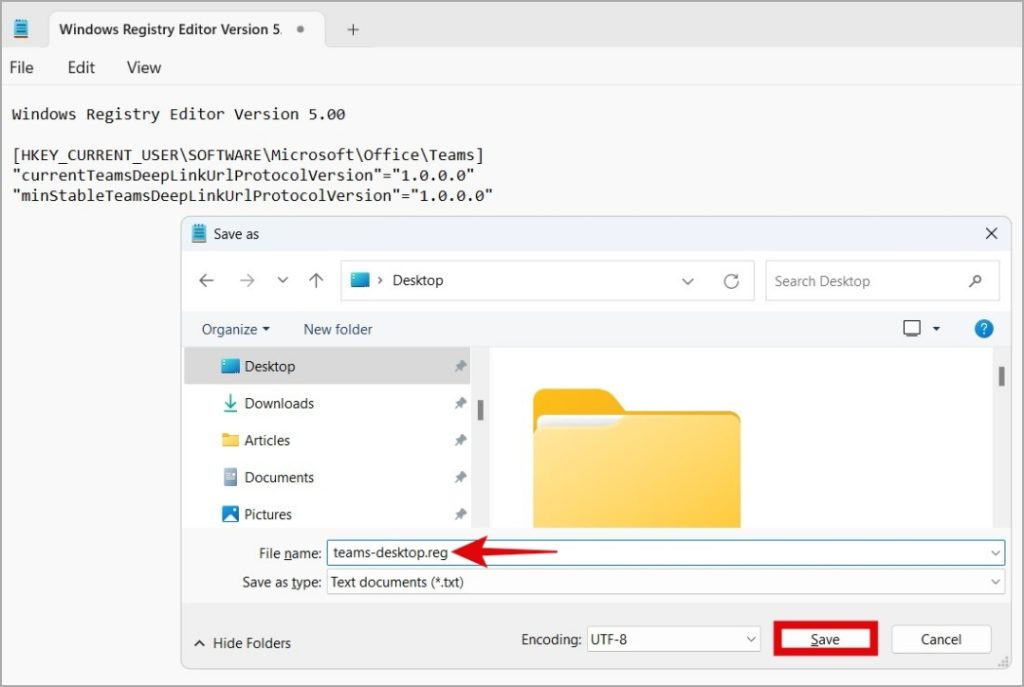
Task: Click the minStableTeamsDeepLinkUrlProtocolVersion line
Action: (252, 195)
